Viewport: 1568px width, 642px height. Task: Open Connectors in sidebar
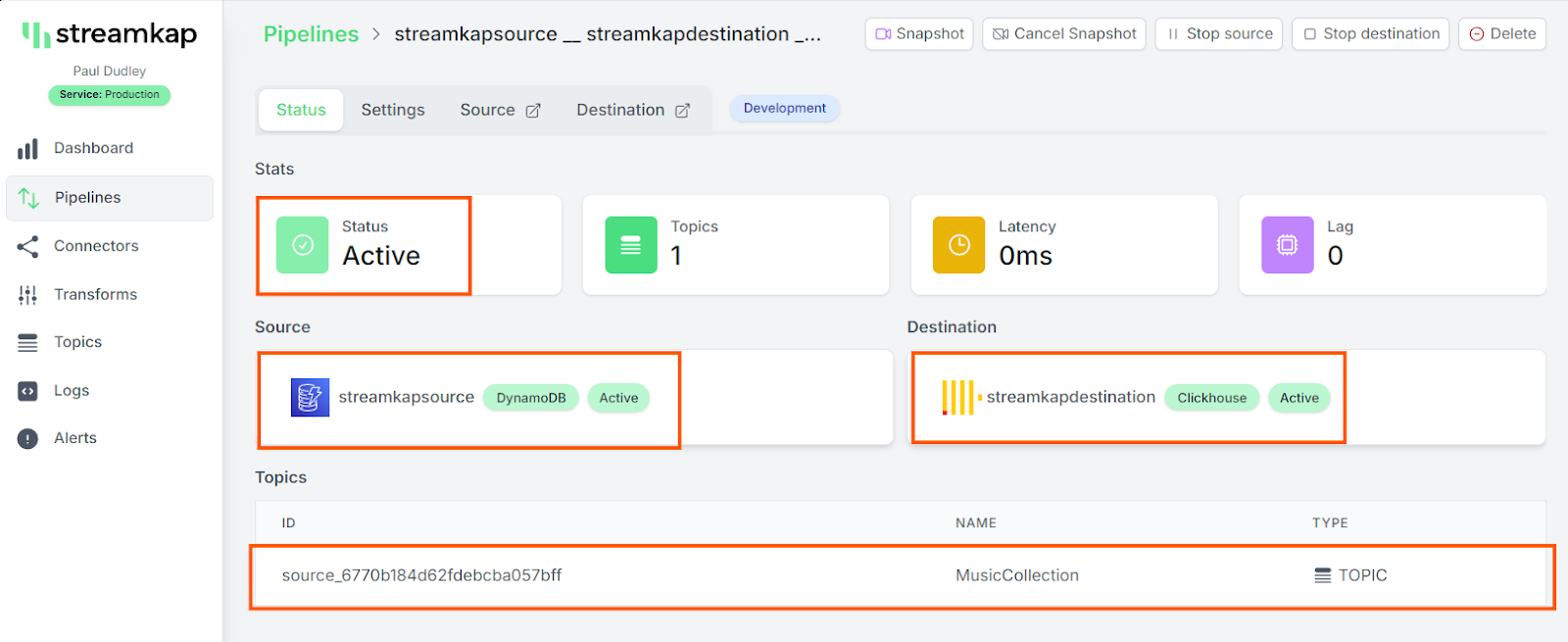click(x=110, y=246)
